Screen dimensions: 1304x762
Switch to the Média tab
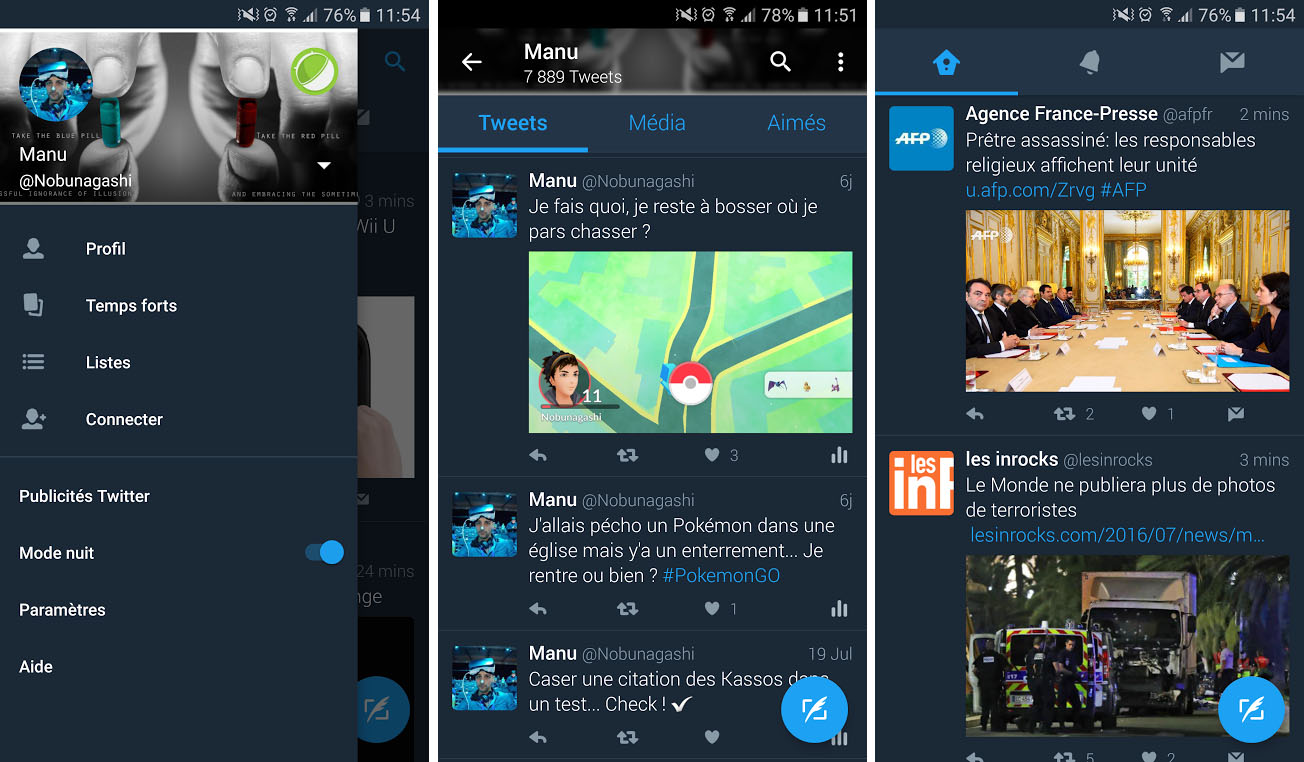[657, 123]
